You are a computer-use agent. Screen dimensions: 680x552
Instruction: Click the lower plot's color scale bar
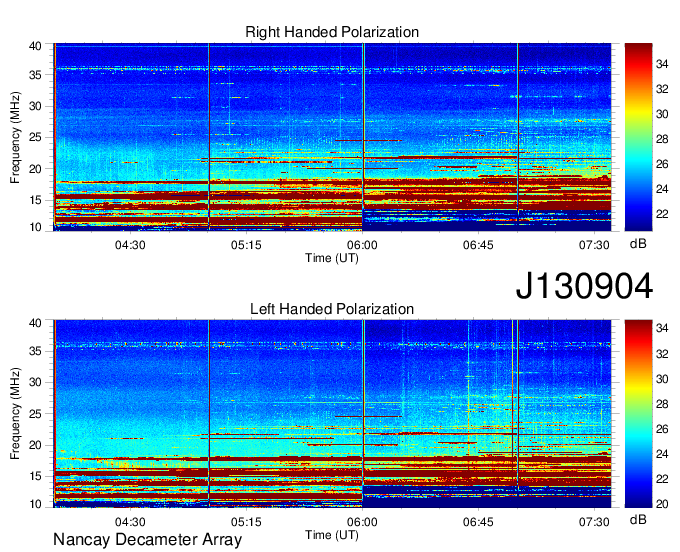pyautogui.click(x=638, y=414)
